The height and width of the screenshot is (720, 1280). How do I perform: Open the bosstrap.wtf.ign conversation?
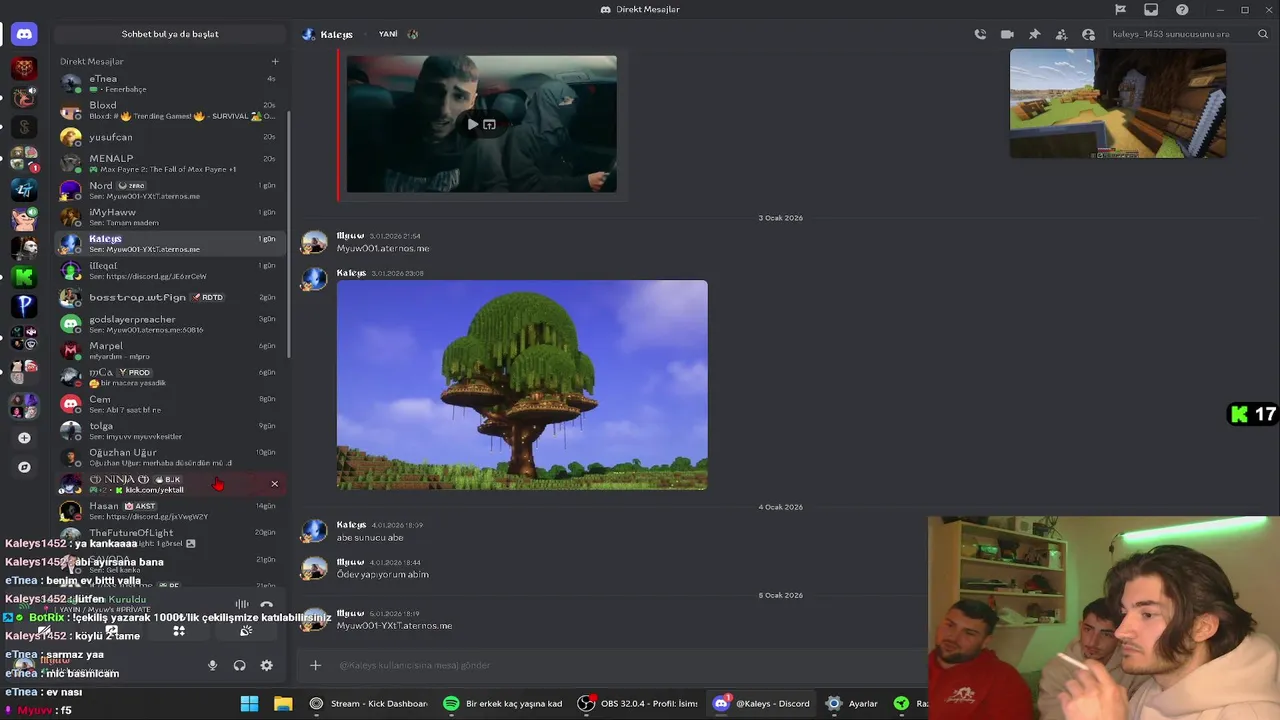(x=170, y=297)
